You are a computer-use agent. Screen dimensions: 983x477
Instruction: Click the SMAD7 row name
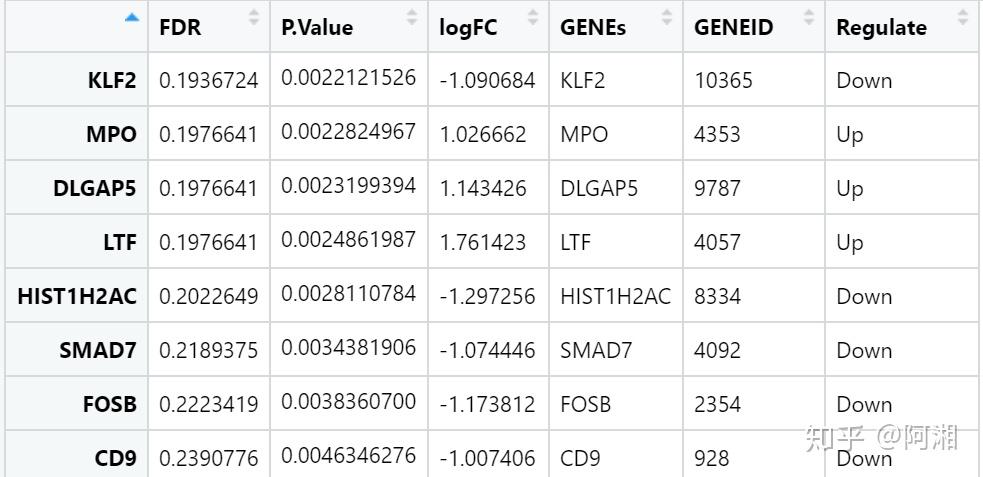pos(98,351)
